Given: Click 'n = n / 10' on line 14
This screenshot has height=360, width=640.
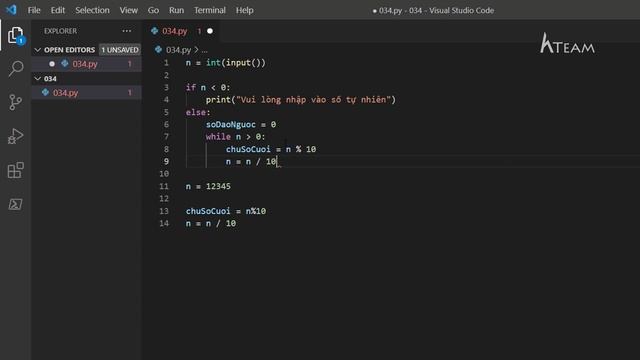Looking at the screenshot, I should [211, 223].
